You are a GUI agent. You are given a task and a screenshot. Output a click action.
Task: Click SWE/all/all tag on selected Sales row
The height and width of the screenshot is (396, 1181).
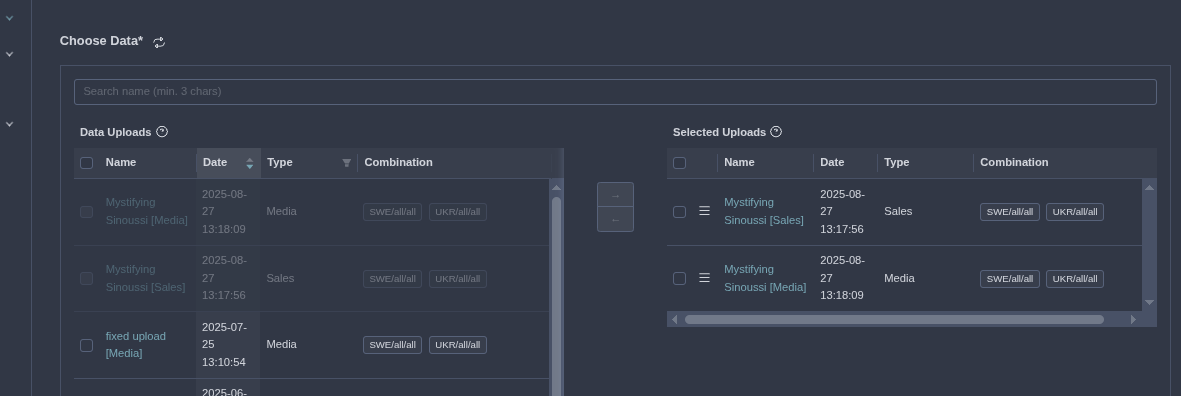tap(1009, 212)
